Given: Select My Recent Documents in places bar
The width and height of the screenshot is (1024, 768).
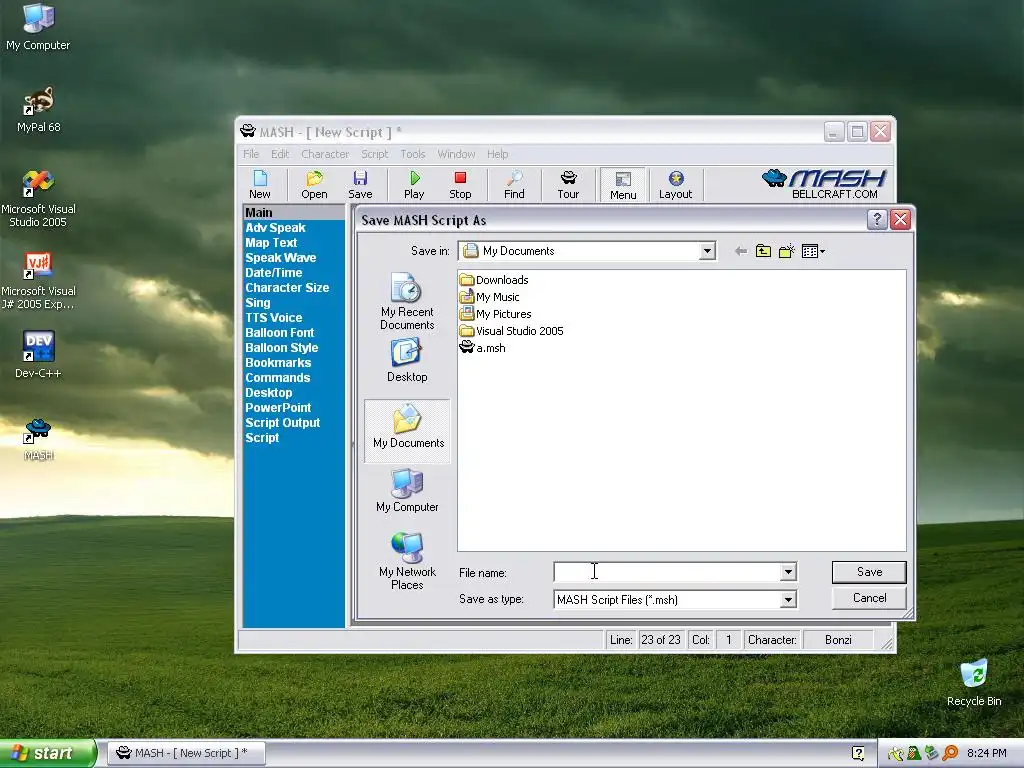Looking at the screenshot, I should [x=407, y=302].
